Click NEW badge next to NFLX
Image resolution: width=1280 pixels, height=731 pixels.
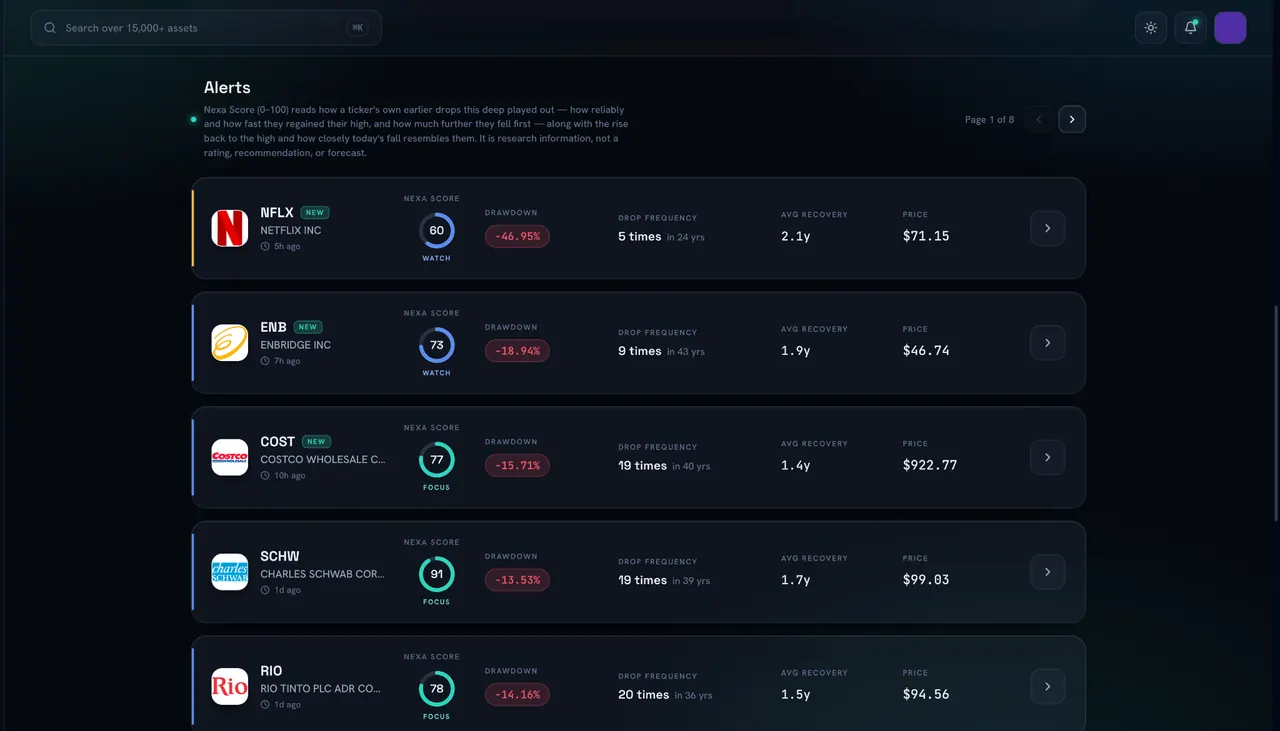pyautogui.click(x=315, y=213)
